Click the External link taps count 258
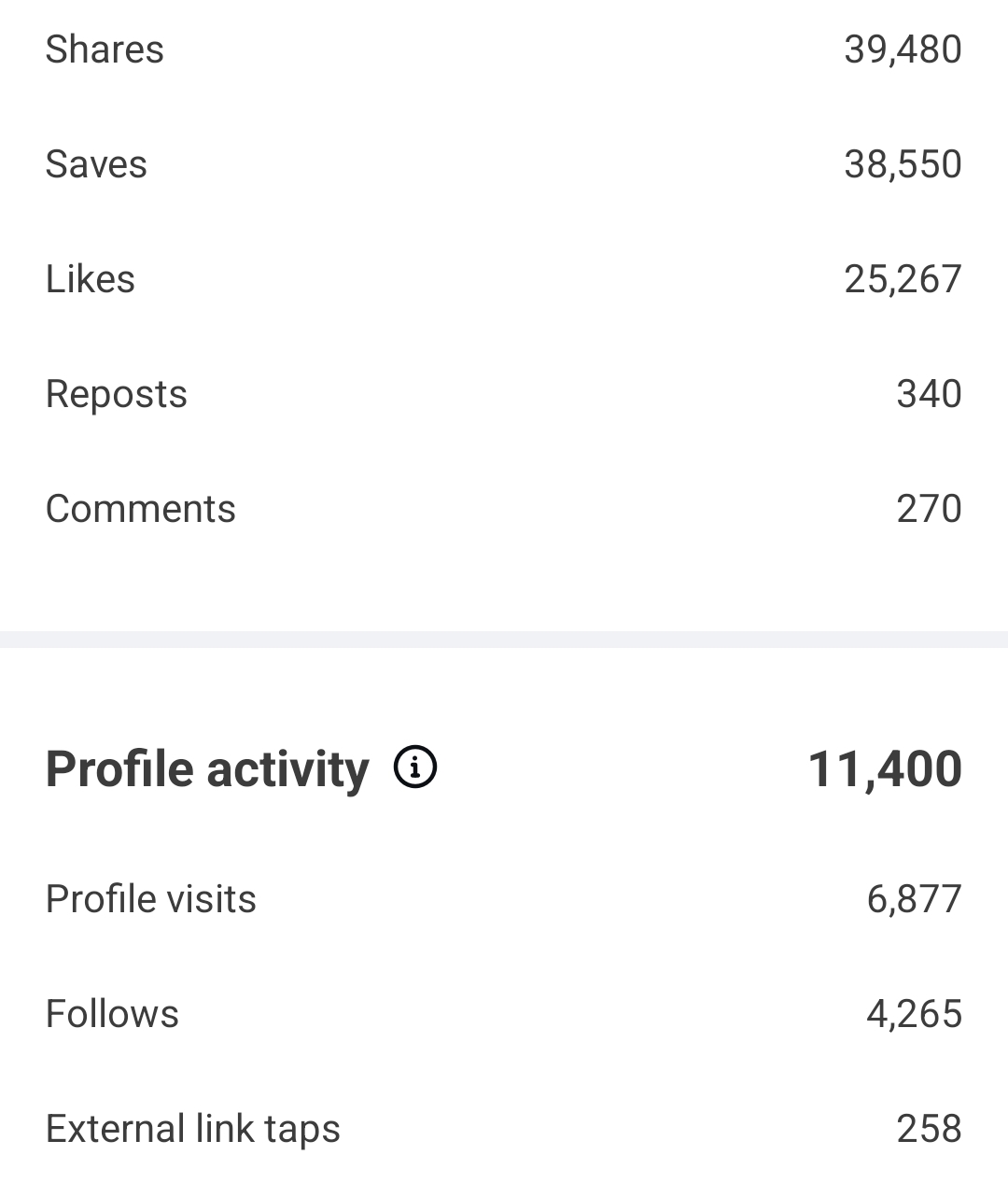This screenshot has width=1008, height=1197. 929,1129
